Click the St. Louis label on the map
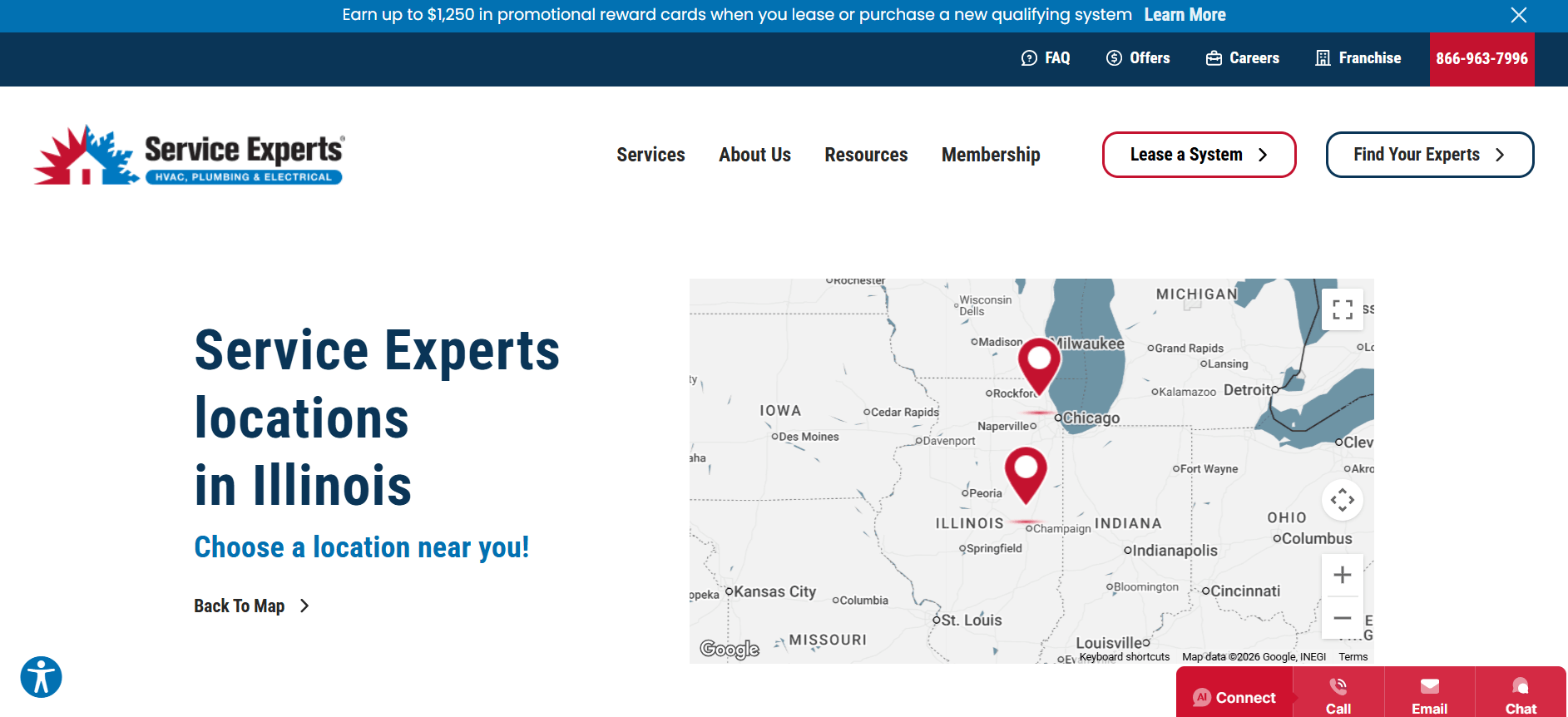1568x717 pixels. point(972,621)
